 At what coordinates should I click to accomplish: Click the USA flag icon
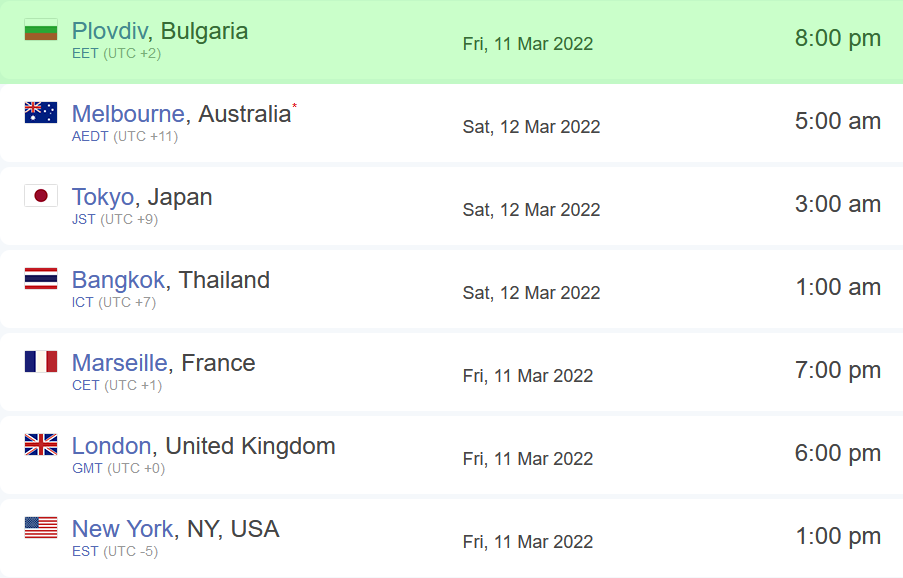(41, 528)
